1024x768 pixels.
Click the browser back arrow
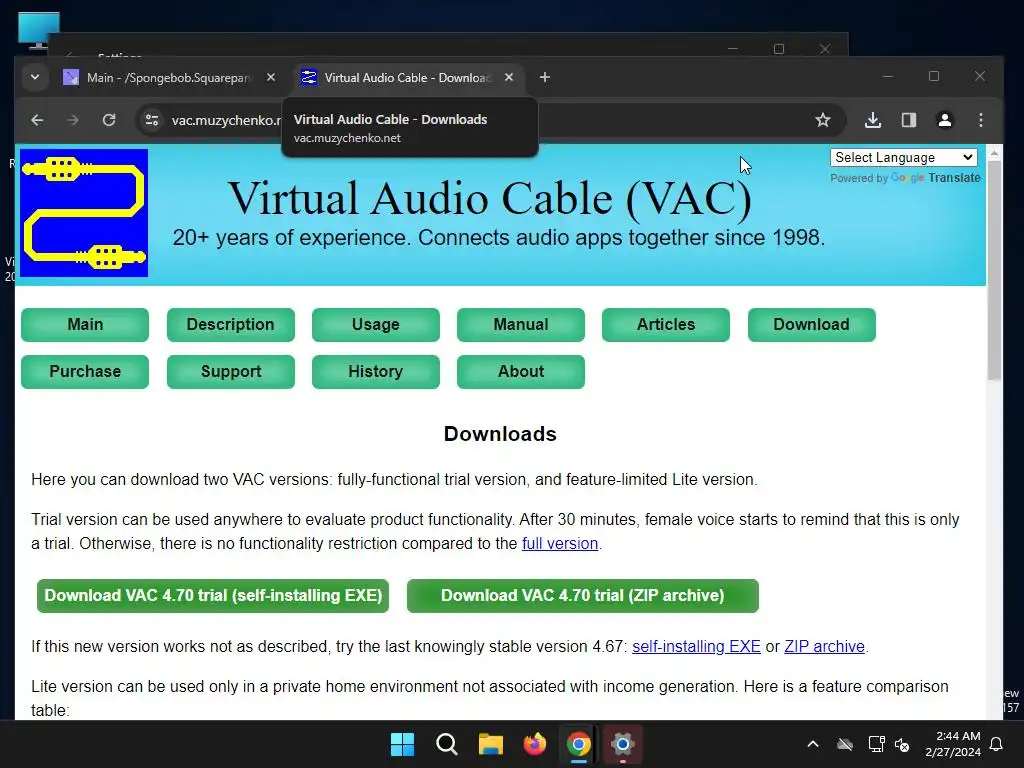coord(37,120)
